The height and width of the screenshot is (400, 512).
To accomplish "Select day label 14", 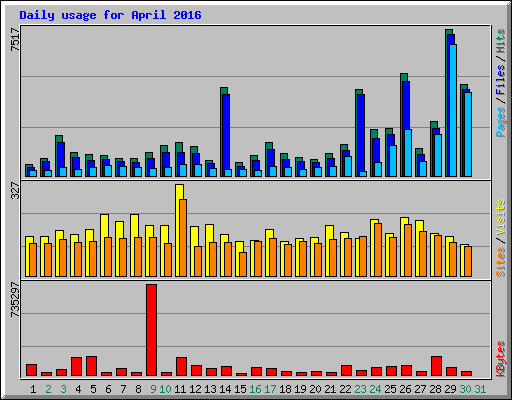I will click(x=225, y=389).
